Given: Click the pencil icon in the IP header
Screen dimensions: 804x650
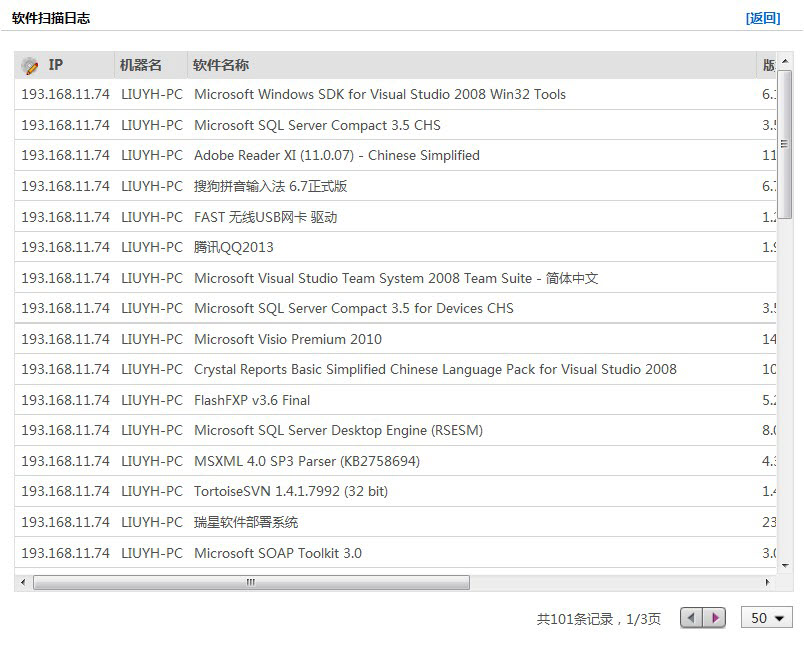Looking at the screenshot, I should tap(30, 66).
